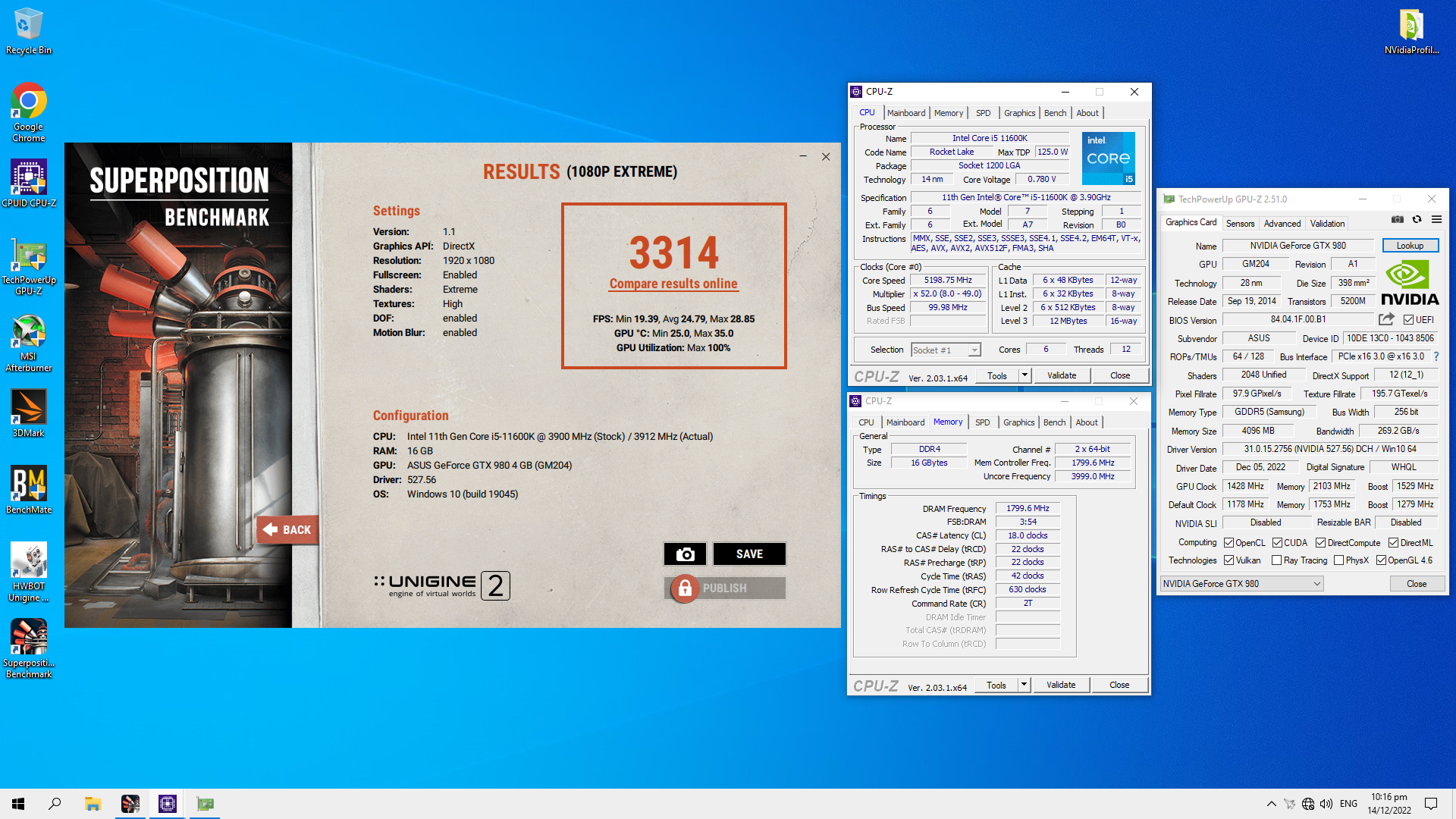Switch to Graphics tab in lower CPU-Z
This screenshot has width=1456, height=819.
coord(1018,422)
